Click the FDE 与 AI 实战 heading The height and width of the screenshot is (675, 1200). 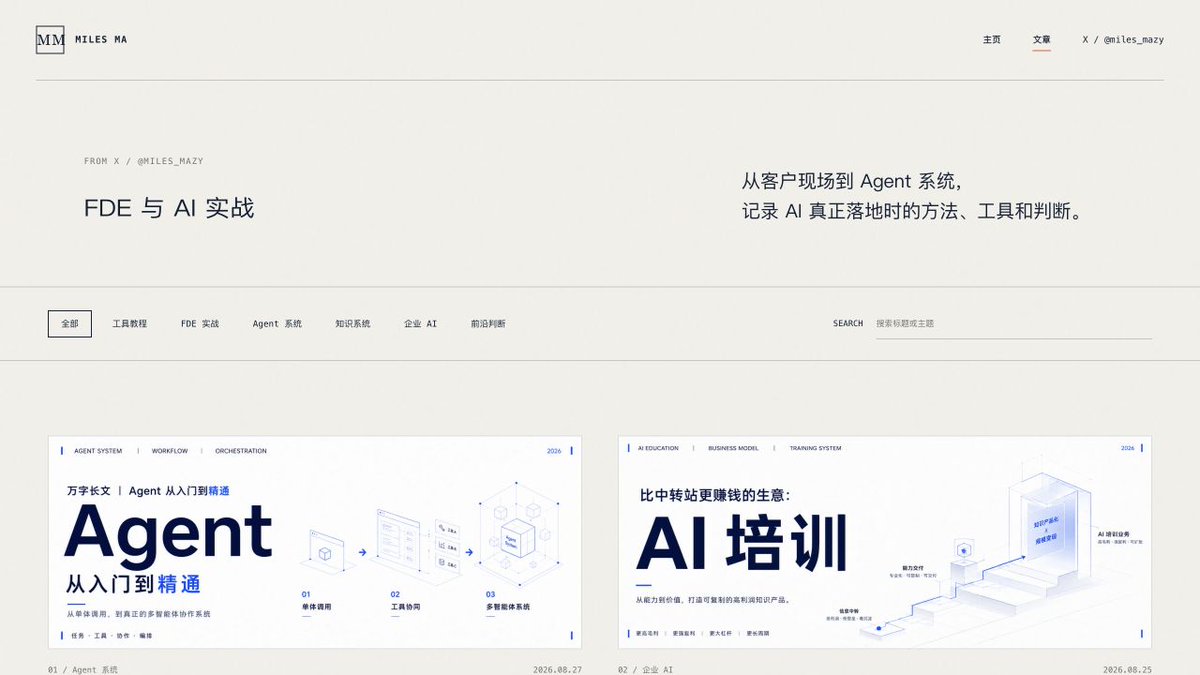point(169,208)
